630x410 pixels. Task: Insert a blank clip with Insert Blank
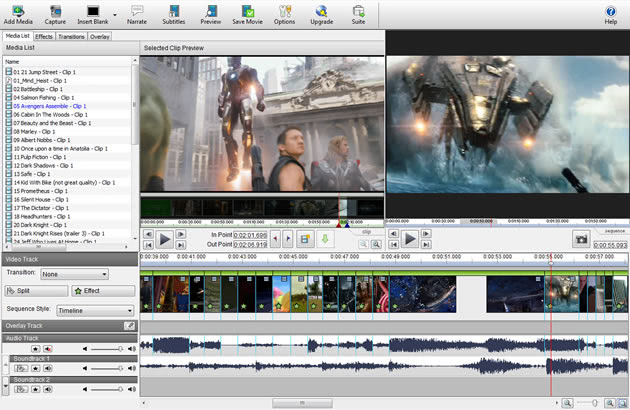point(93,15)
